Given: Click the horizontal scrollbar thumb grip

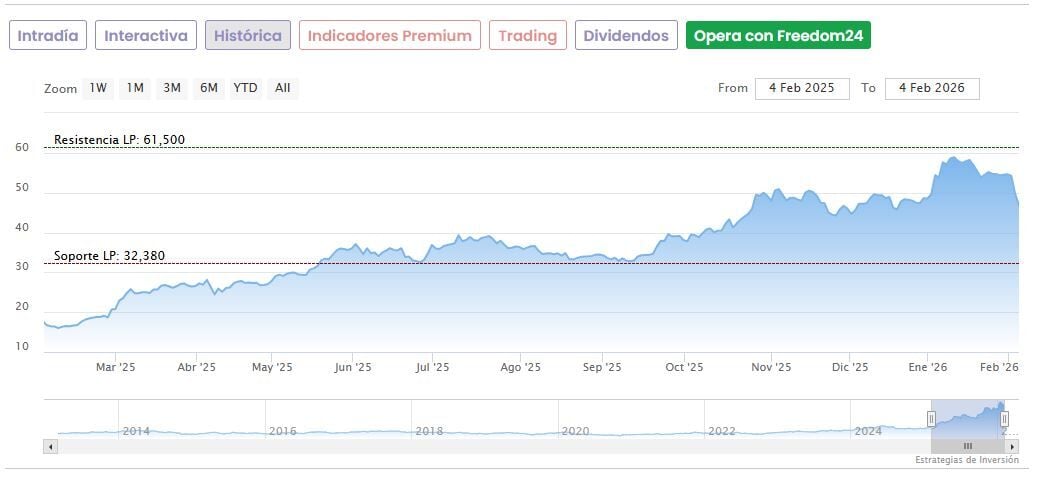Looking at the screenshot, I should point(967,446).
